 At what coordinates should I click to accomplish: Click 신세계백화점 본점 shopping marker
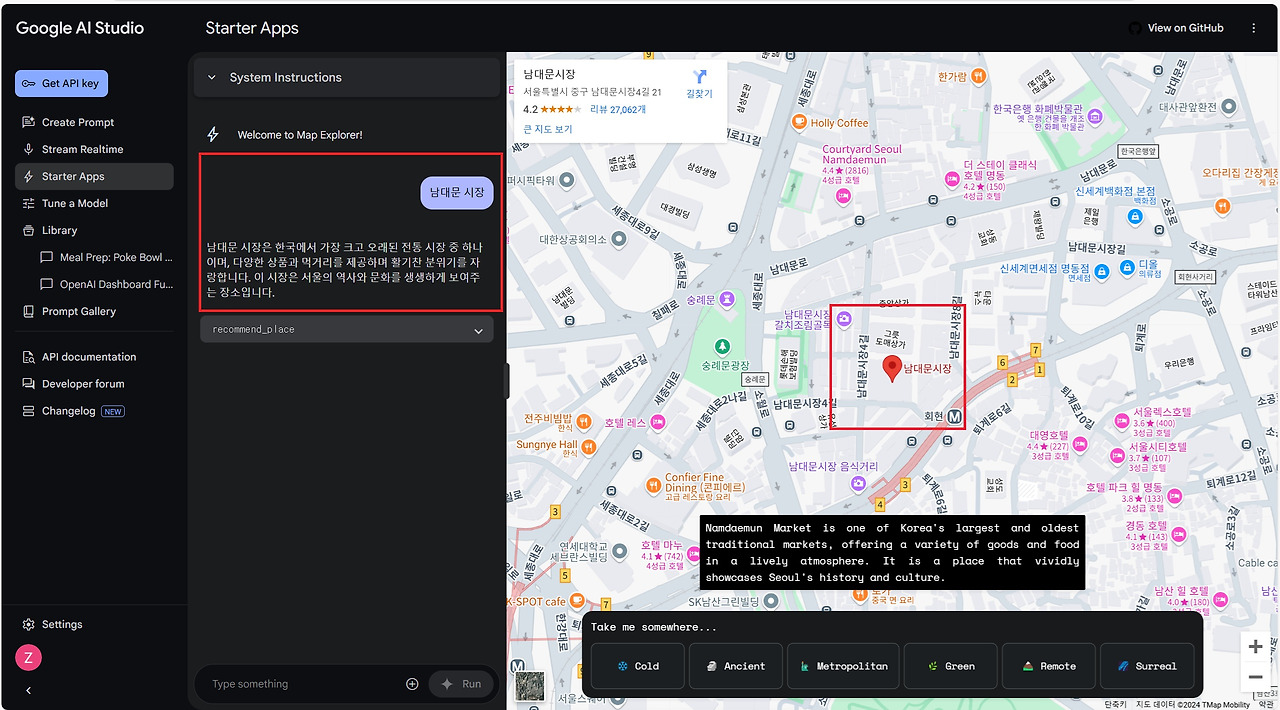(x=1137, y=215)
